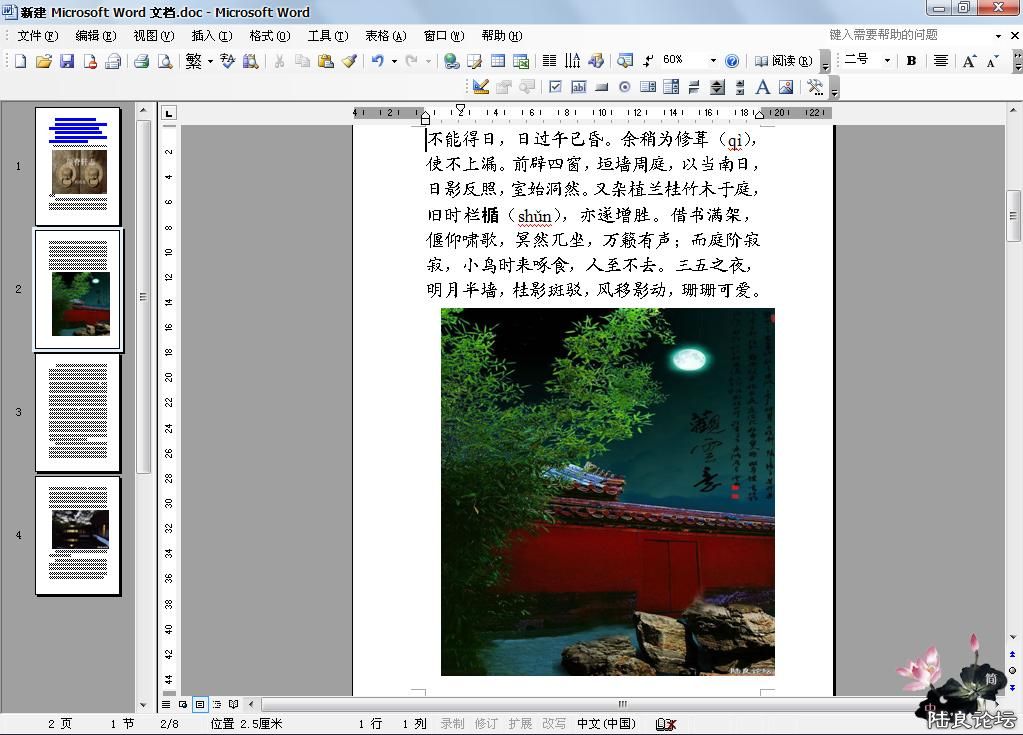The height and width of the screenshot is (735, 1023).
Task: Insert a checkbox control from the Control Toolbox
Action: (555, 87)
